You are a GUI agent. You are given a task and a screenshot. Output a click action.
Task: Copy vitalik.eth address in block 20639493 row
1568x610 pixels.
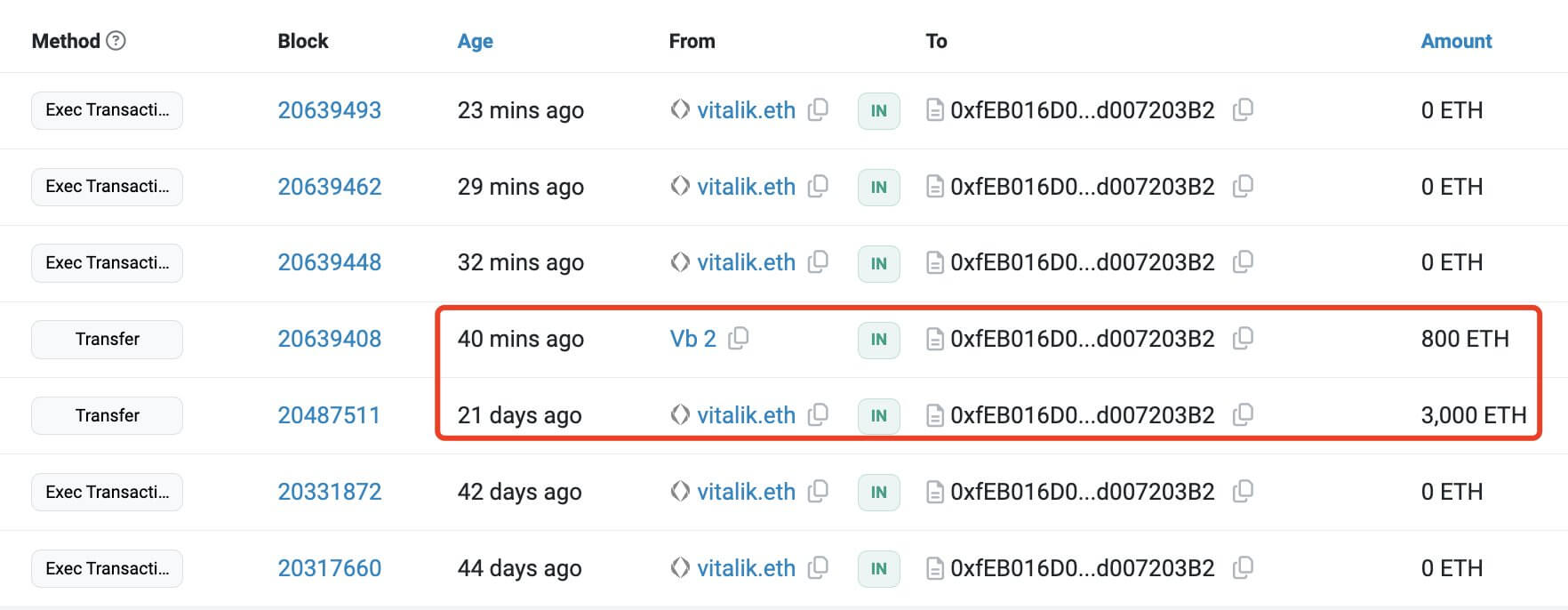click(818, 110)
